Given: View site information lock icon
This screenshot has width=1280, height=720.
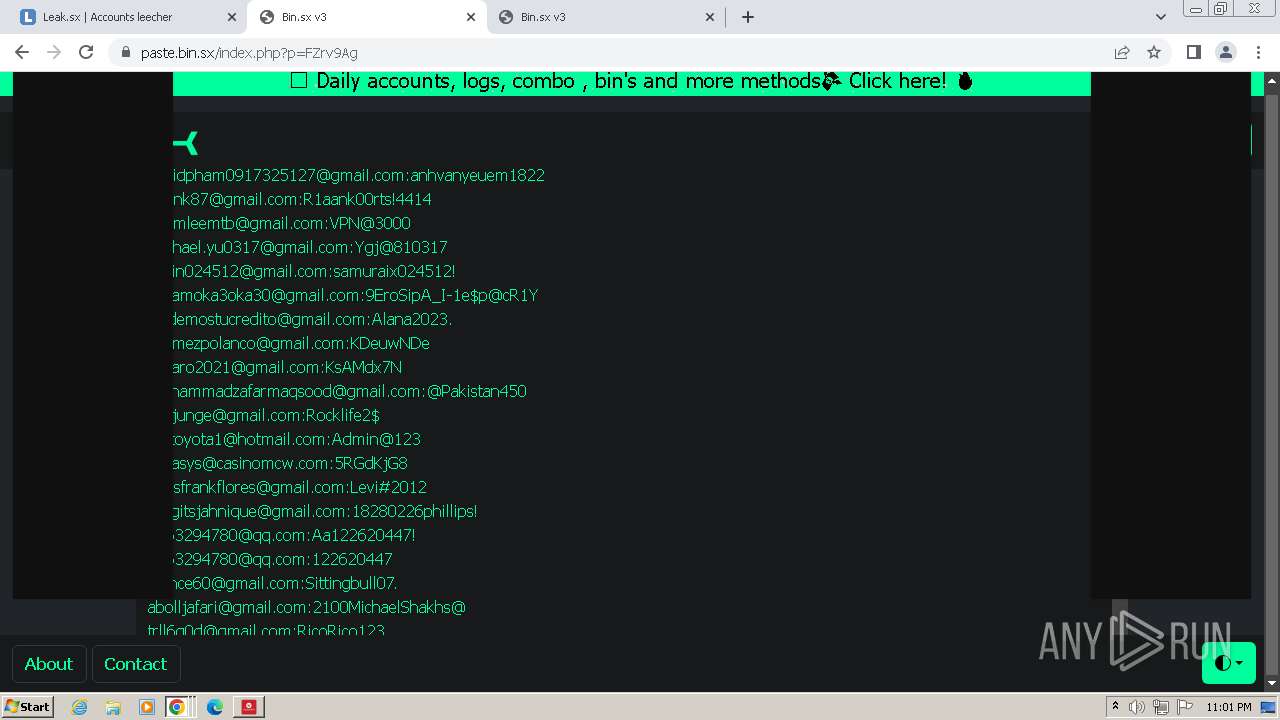Looking at the screenshot, I should click(x=125, y=53).
